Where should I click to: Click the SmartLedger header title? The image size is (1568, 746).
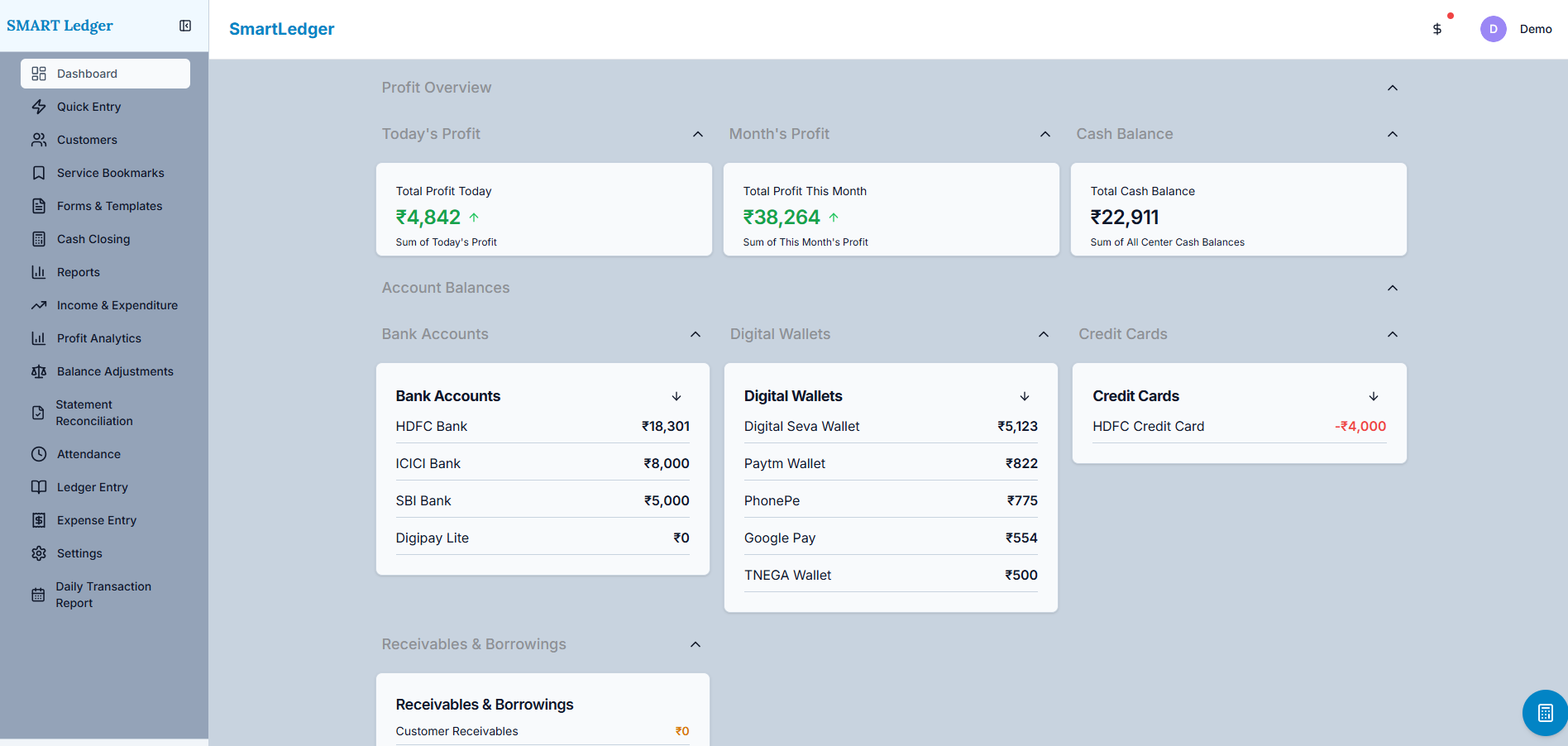(x=281, y=29)
